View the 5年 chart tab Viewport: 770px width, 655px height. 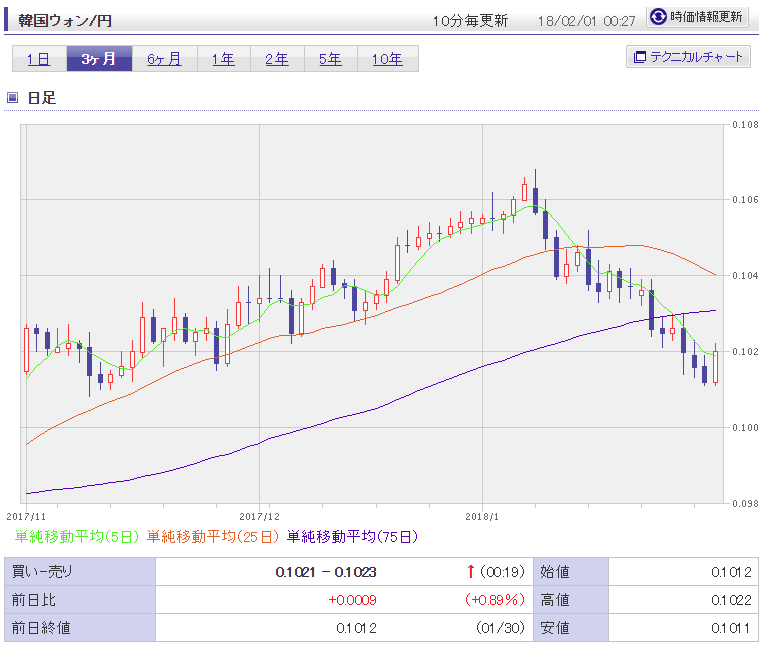coord(330,59)
